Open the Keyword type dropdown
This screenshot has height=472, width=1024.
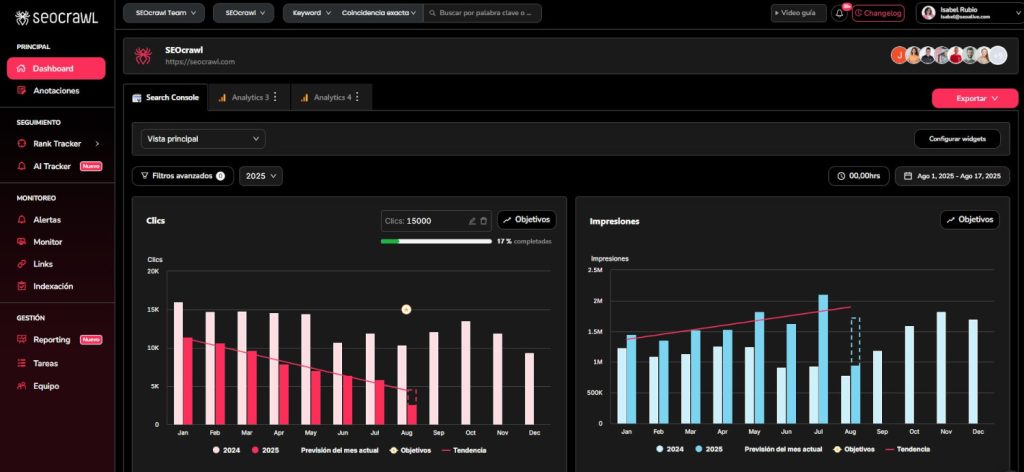click(311, 13)
